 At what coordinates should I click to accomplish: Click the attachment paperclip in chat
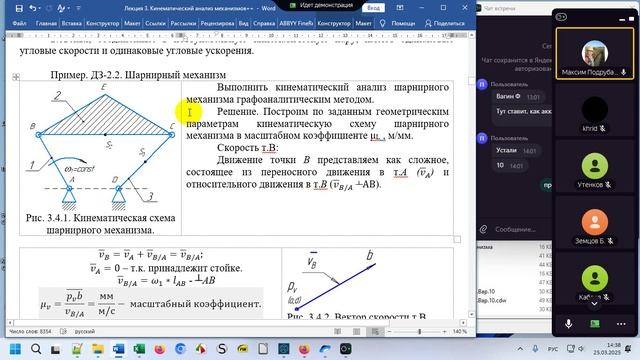pos(484,229)
